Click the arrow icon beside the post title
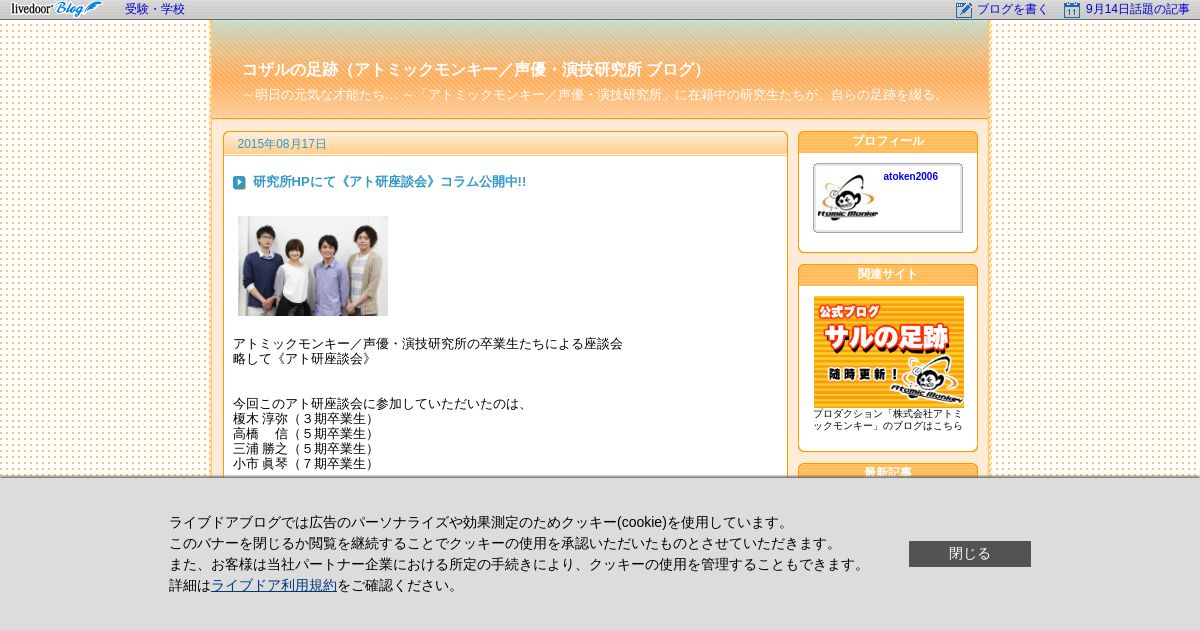 tap(239, 182)
